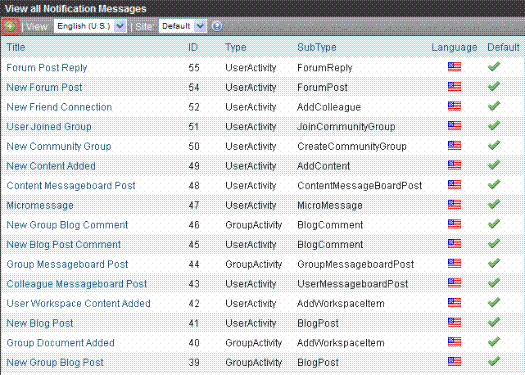Open the blue help icon in toolbar
This screenshot has width=525, height=375.
pos(217,26)
